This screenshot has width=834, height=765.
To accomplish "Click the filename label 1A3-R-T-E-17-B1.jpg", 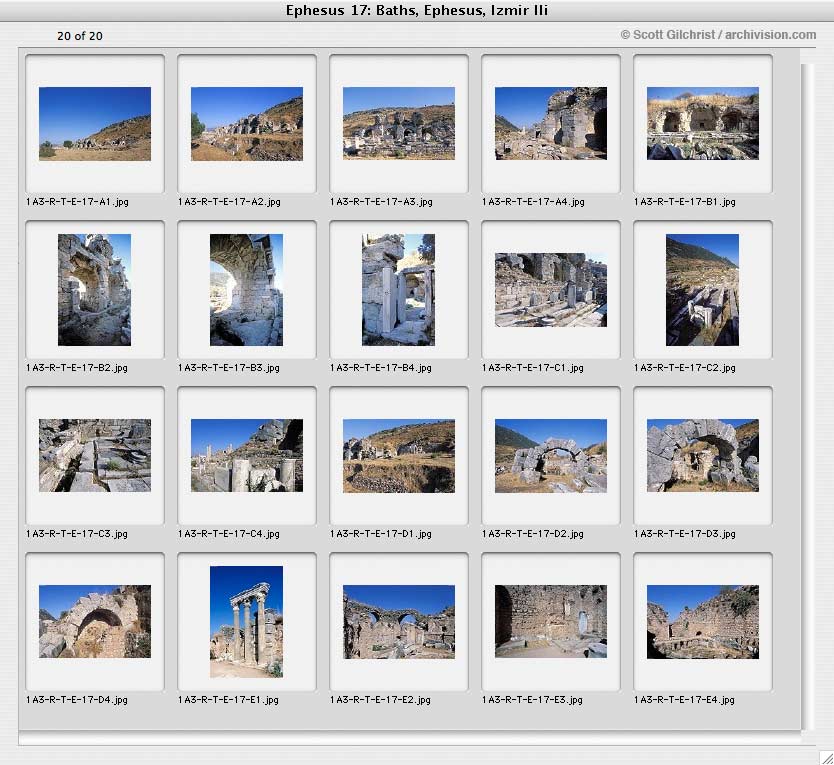I will click(685, 202).
